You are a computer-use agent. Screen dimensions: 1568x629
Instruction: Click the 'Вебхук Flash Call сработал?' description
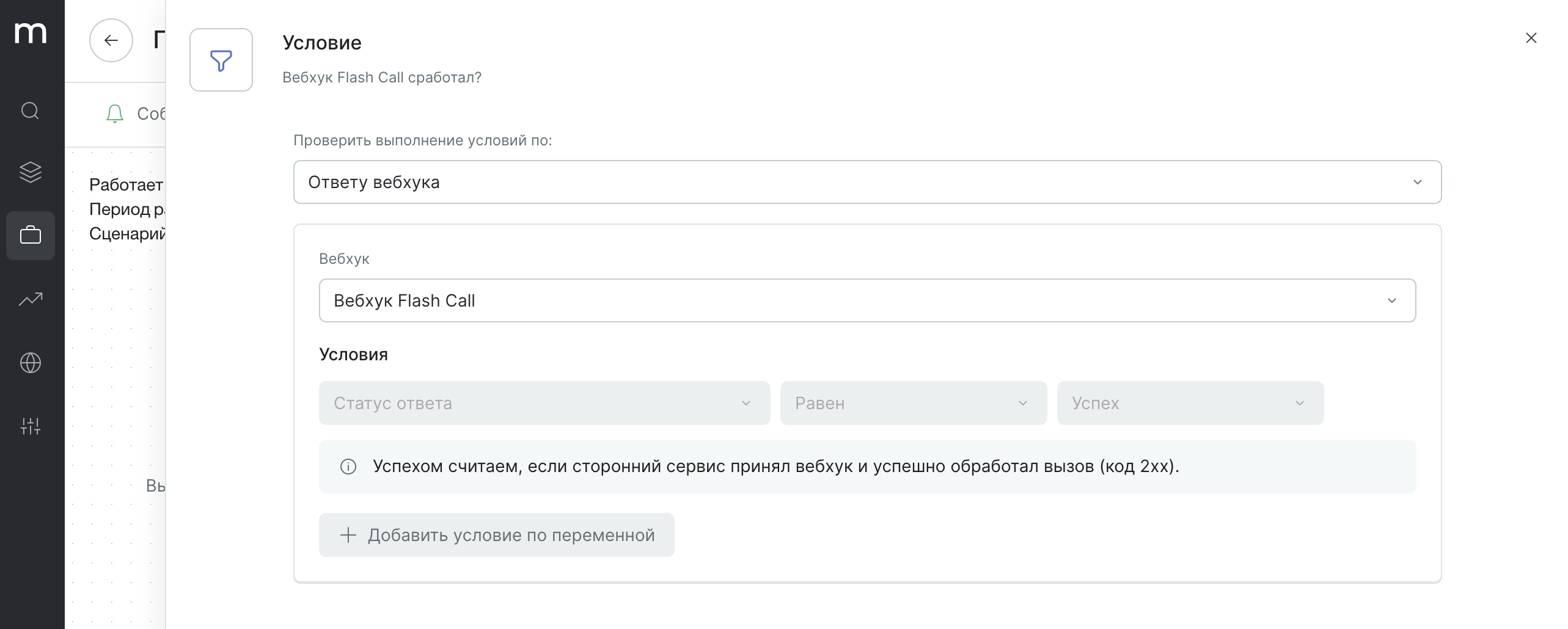pos(382,78)
